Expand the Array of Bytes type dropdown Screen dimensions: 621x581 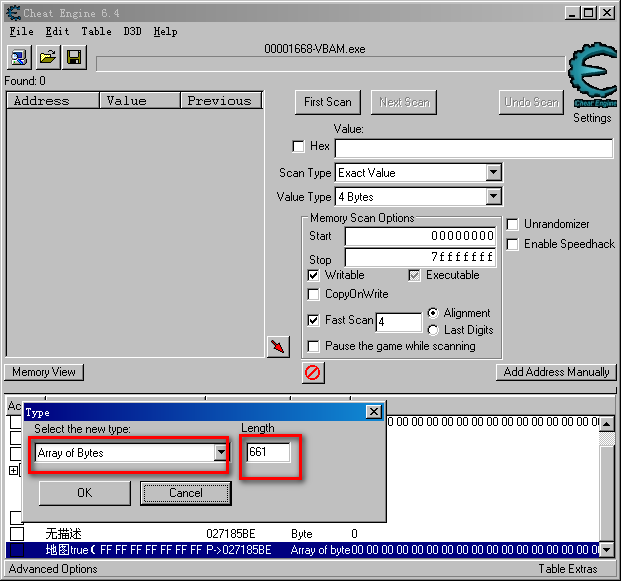[x=221, y=453]
